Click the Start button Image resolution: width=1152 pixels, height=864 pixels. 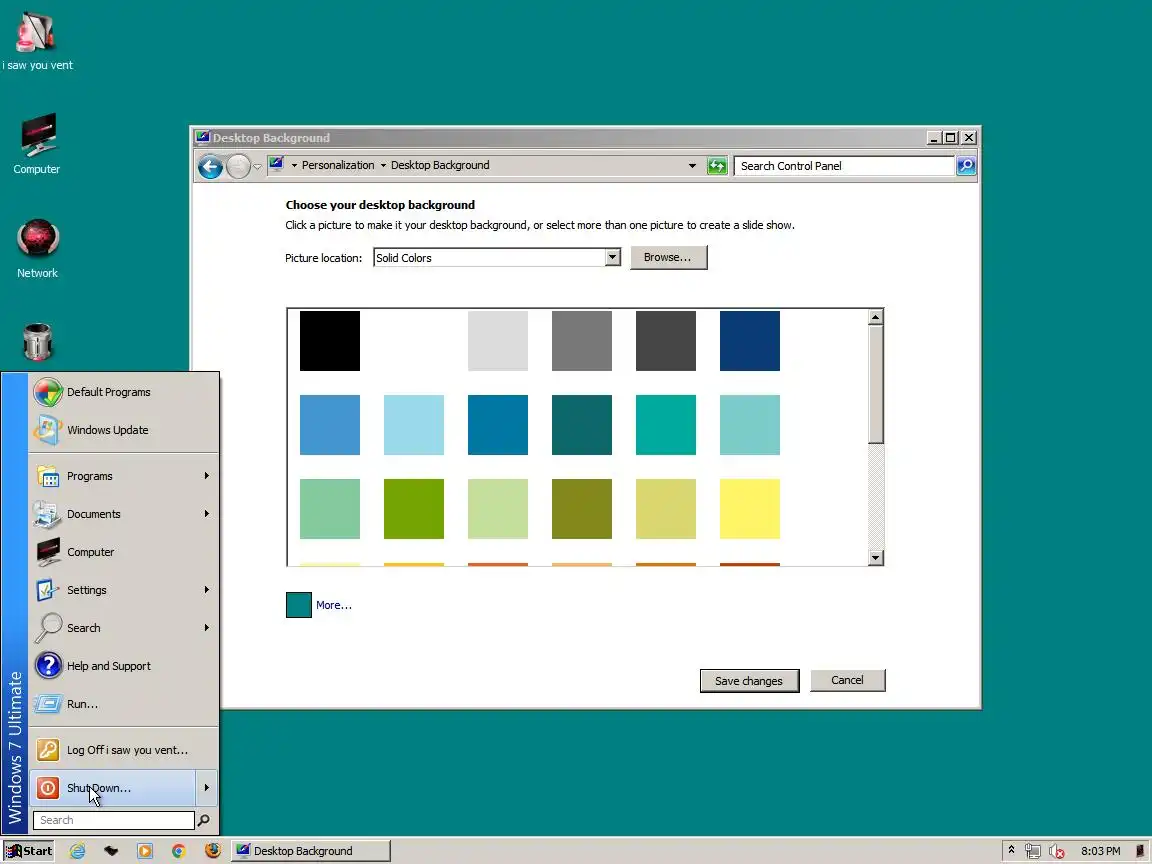29,851
